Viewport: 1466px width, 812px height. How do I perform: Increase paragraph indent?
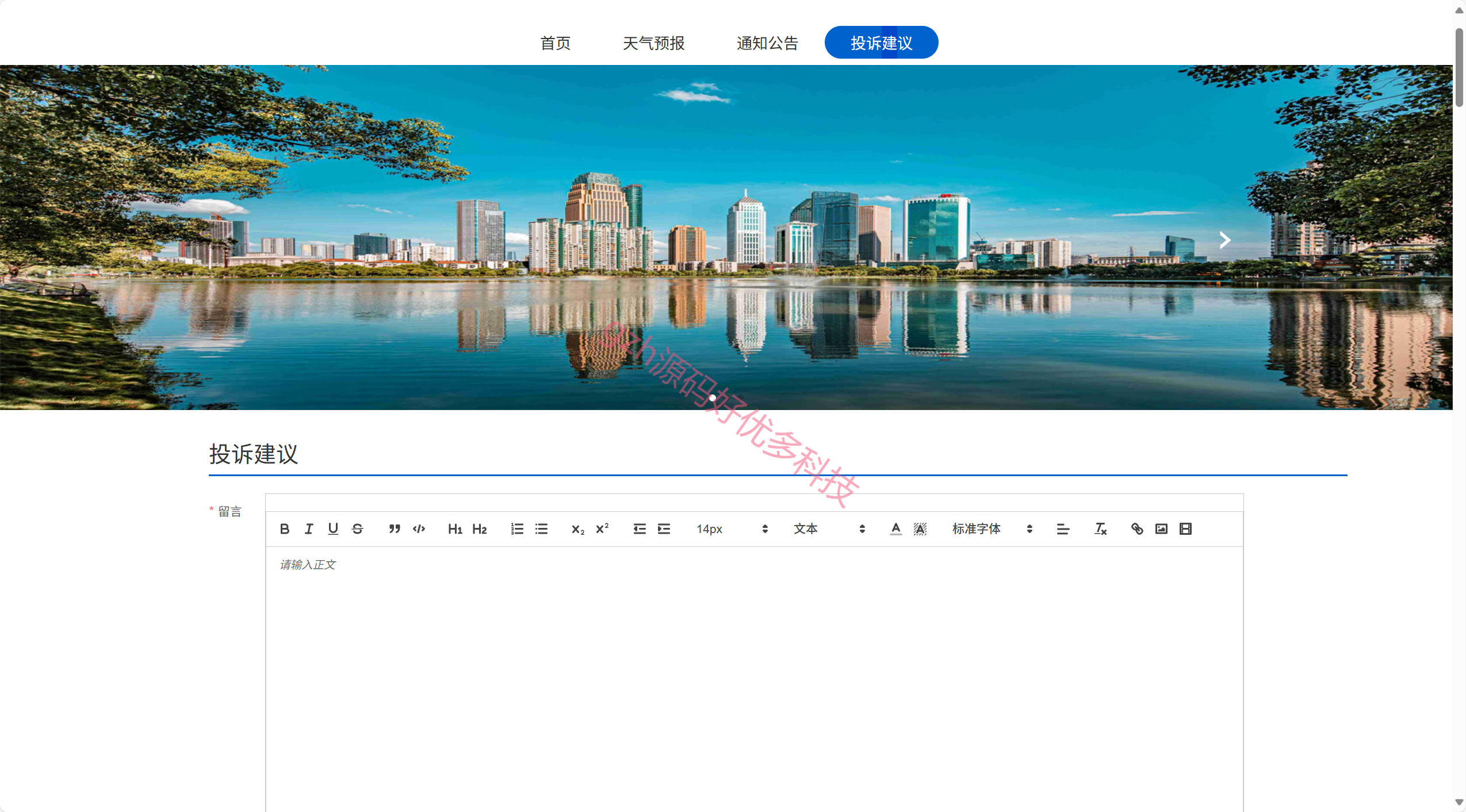tap(664, 529)
